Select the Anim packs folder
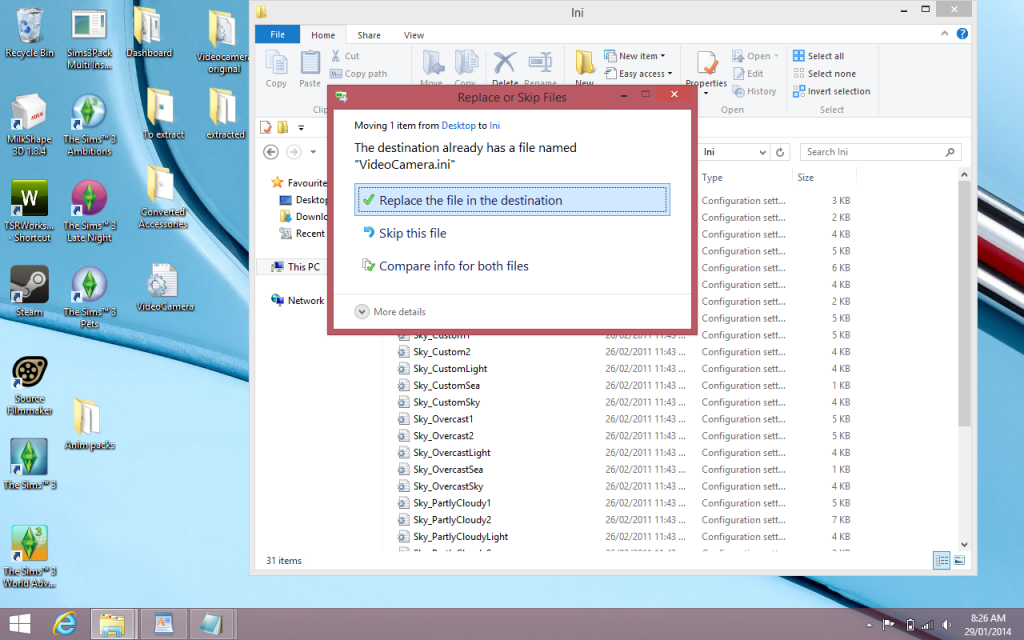Viewport: 1024px width, 640px height. pyautogui.click(x=89, y=424)
